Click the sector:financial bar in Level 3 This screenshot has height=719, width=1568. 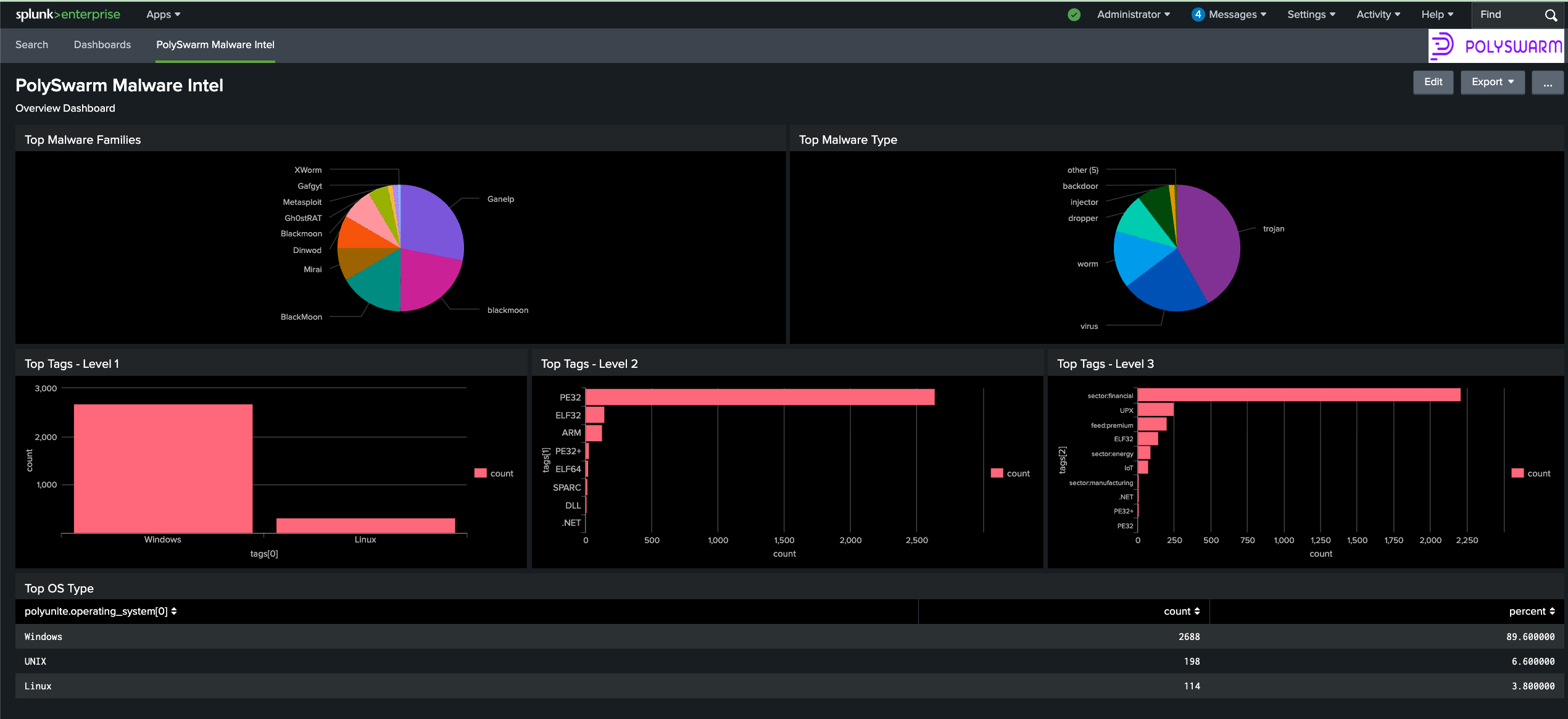1299,395
